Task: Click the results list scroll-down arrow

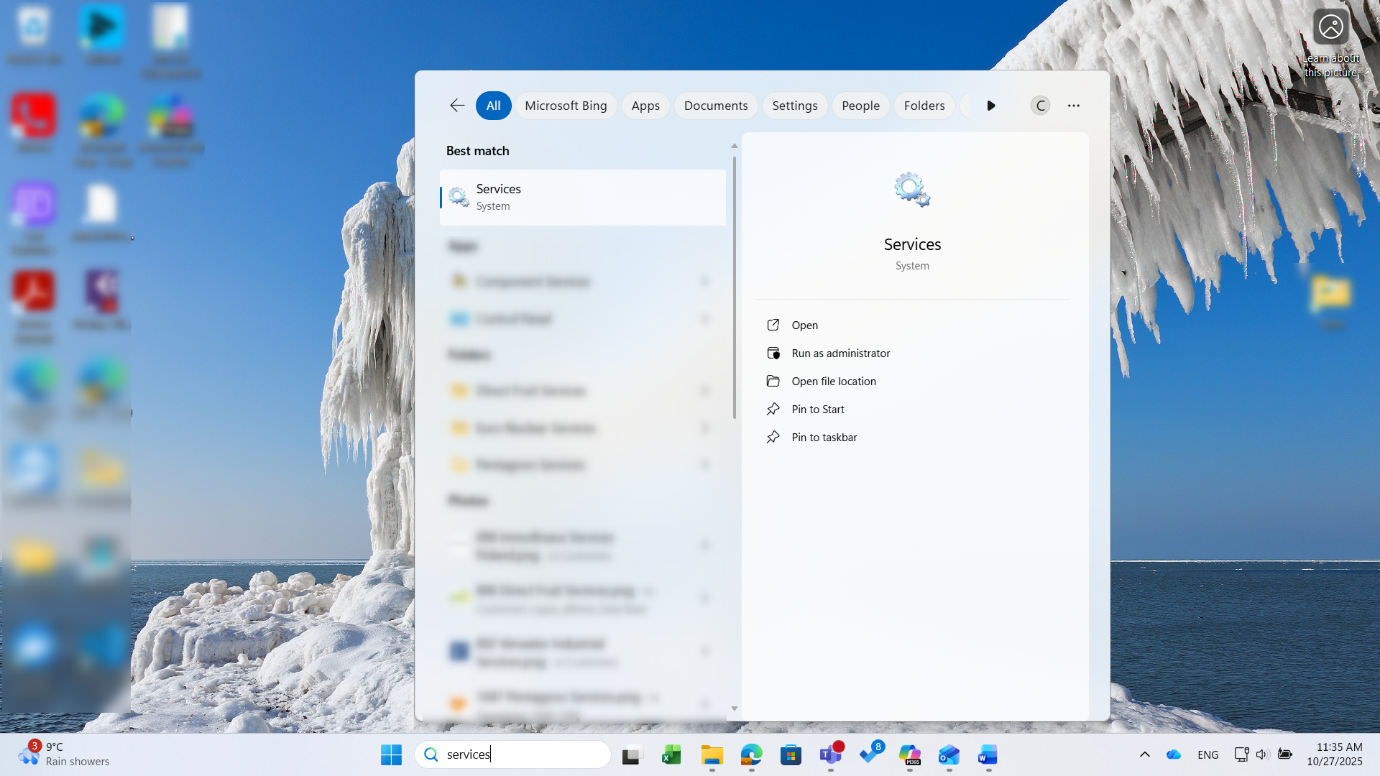Action: 734,709
